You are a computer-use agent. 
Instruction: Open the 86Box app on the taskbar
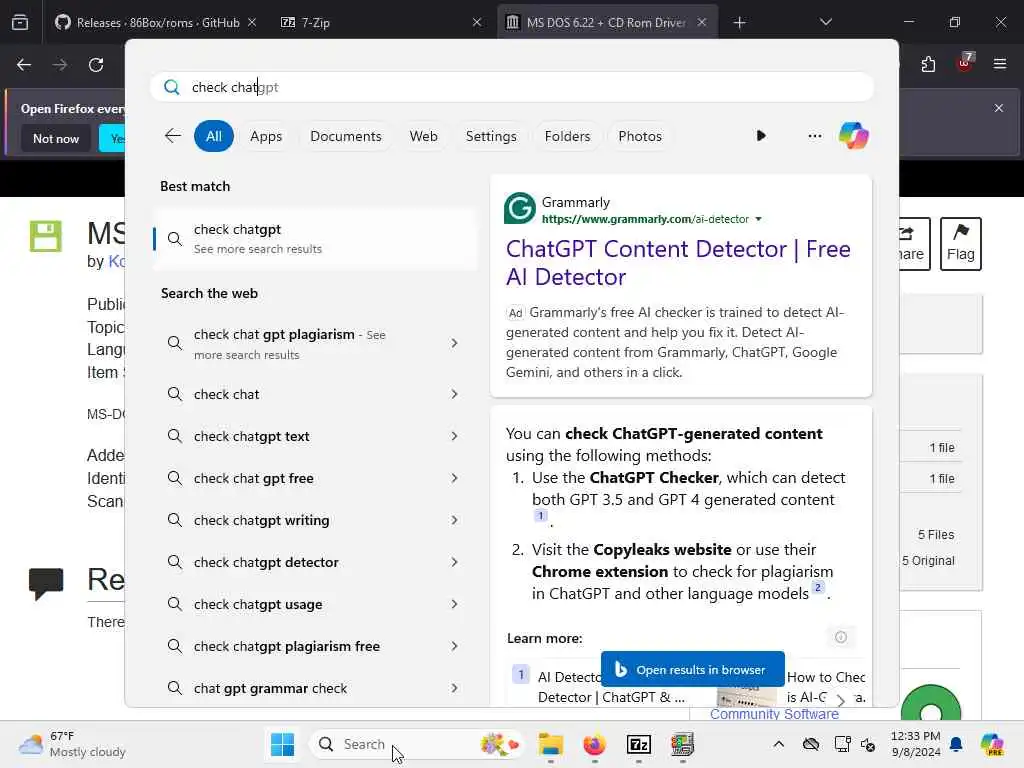coord(682,744)
